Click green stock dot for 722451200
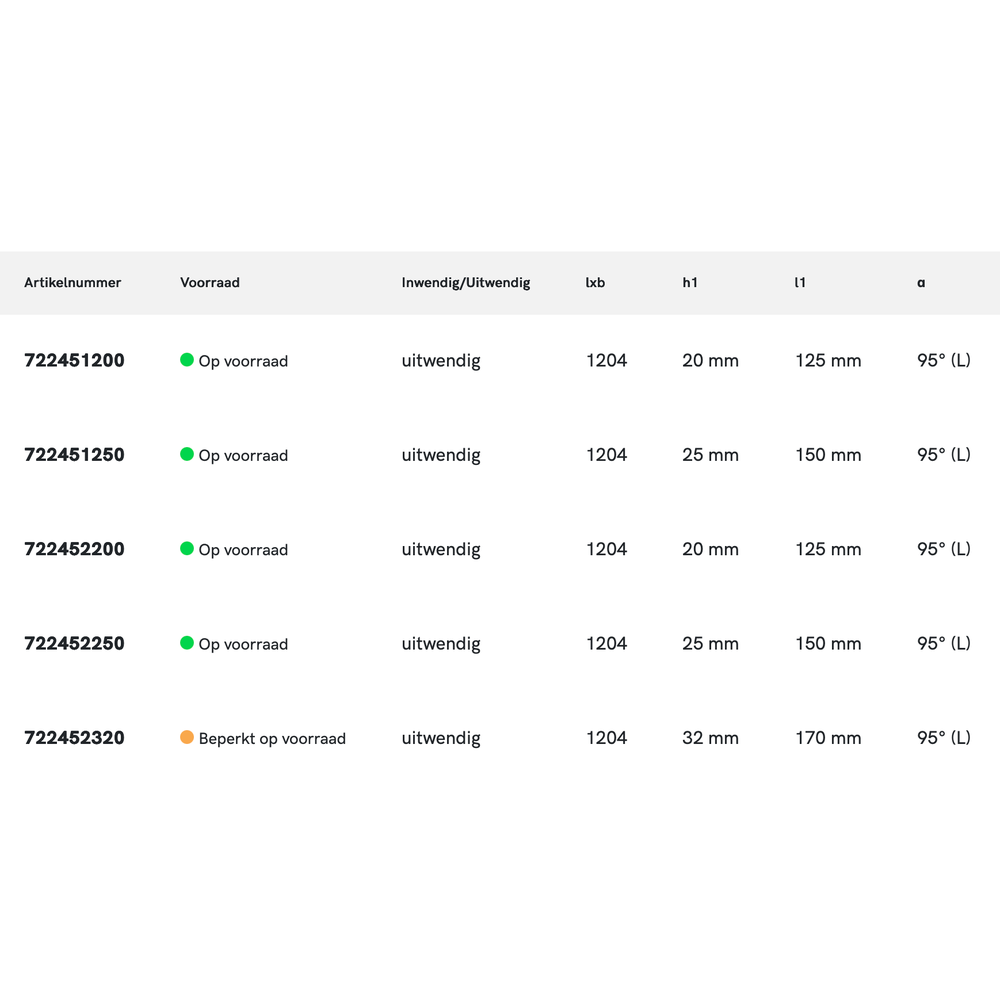The height and width of the screenshot is (1000, 1000). click(x=187, y=360)
